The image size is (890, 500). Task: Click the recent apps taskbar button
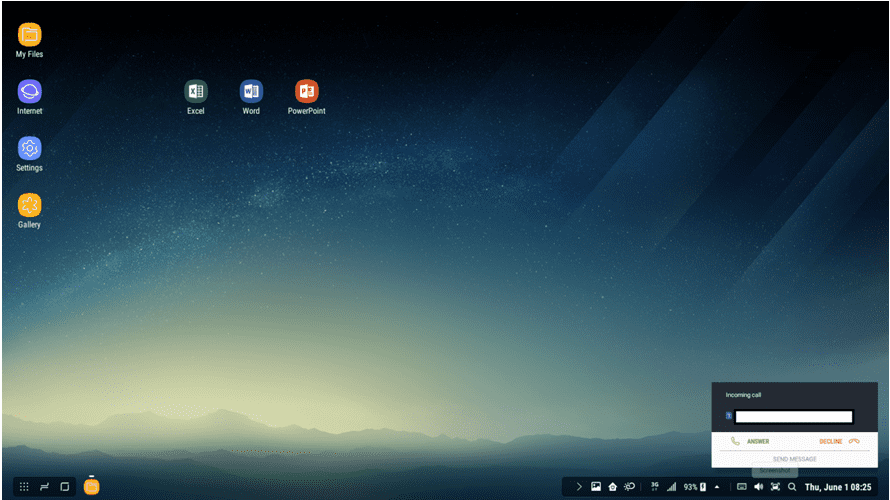point(44,487)
